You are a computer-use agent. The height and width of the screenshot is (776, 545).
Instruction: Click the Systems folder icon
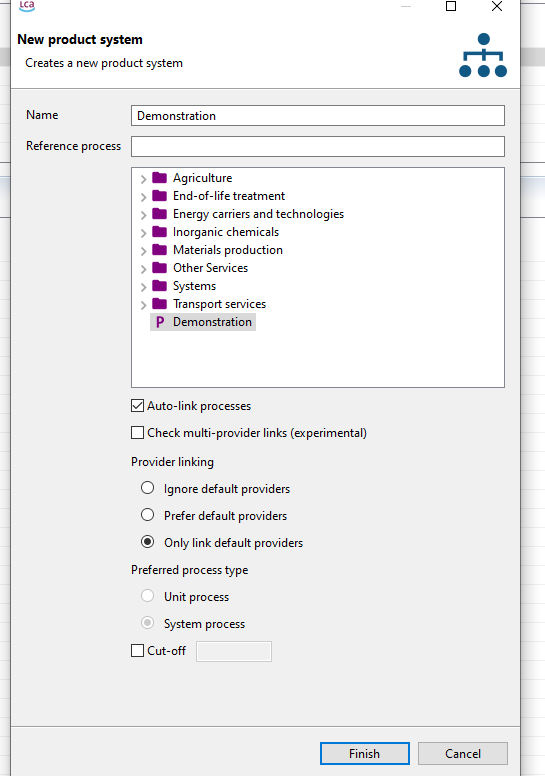tap(159, 286)
